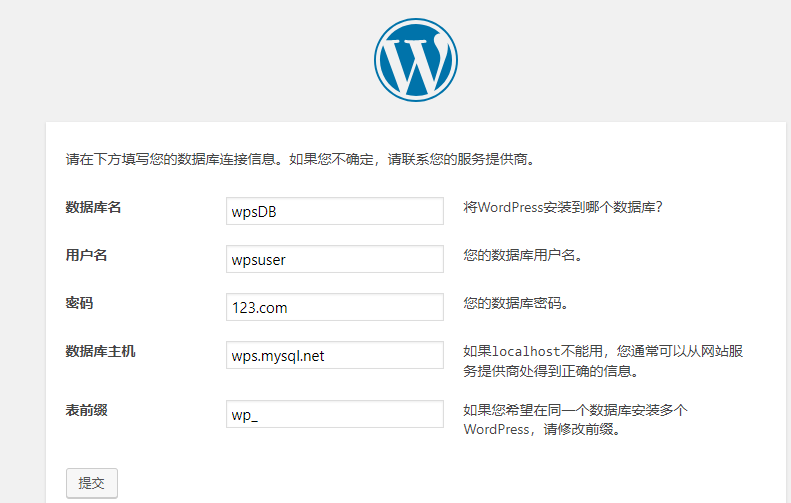The width and height of the screenshot is (791, 503).
Task: Click the WordPress logo
Action: tap(416, 60)
